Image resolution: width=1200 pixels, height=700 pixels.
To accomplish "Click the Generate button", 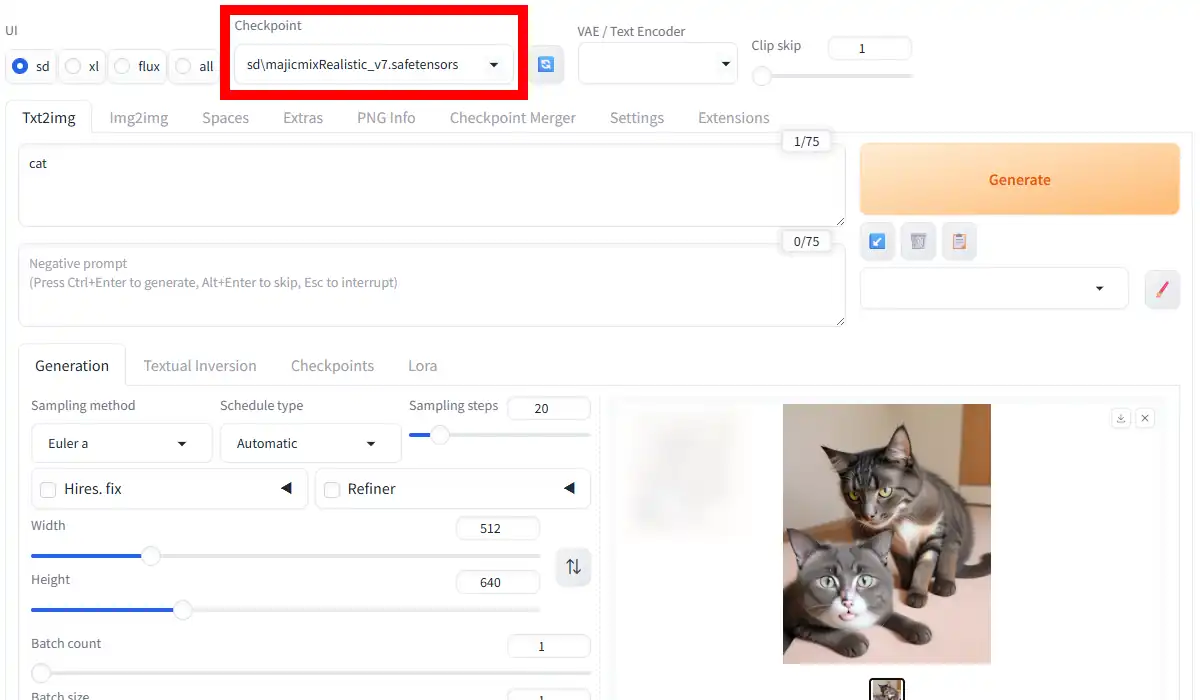I will point(1020,179).
